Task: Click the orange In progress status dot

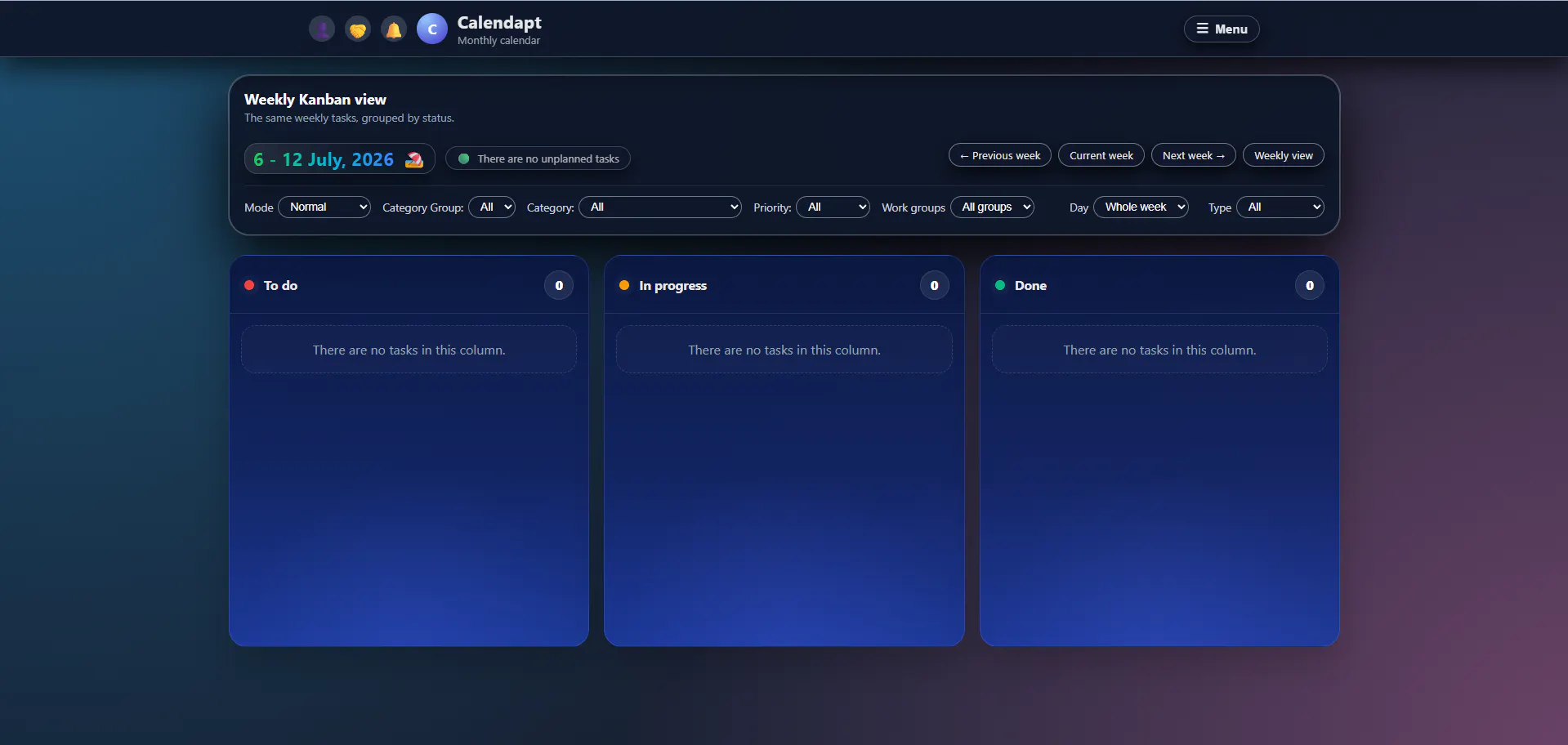Action: click(x=624, y=285)
